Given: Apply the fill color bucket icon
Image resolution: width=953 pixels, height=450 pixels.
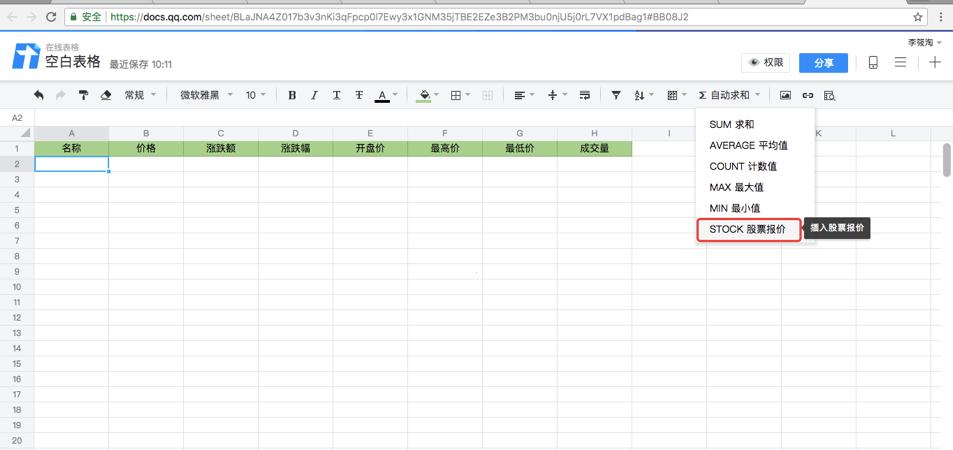Looking at the screenshot, I should click(x=425, y=95).
